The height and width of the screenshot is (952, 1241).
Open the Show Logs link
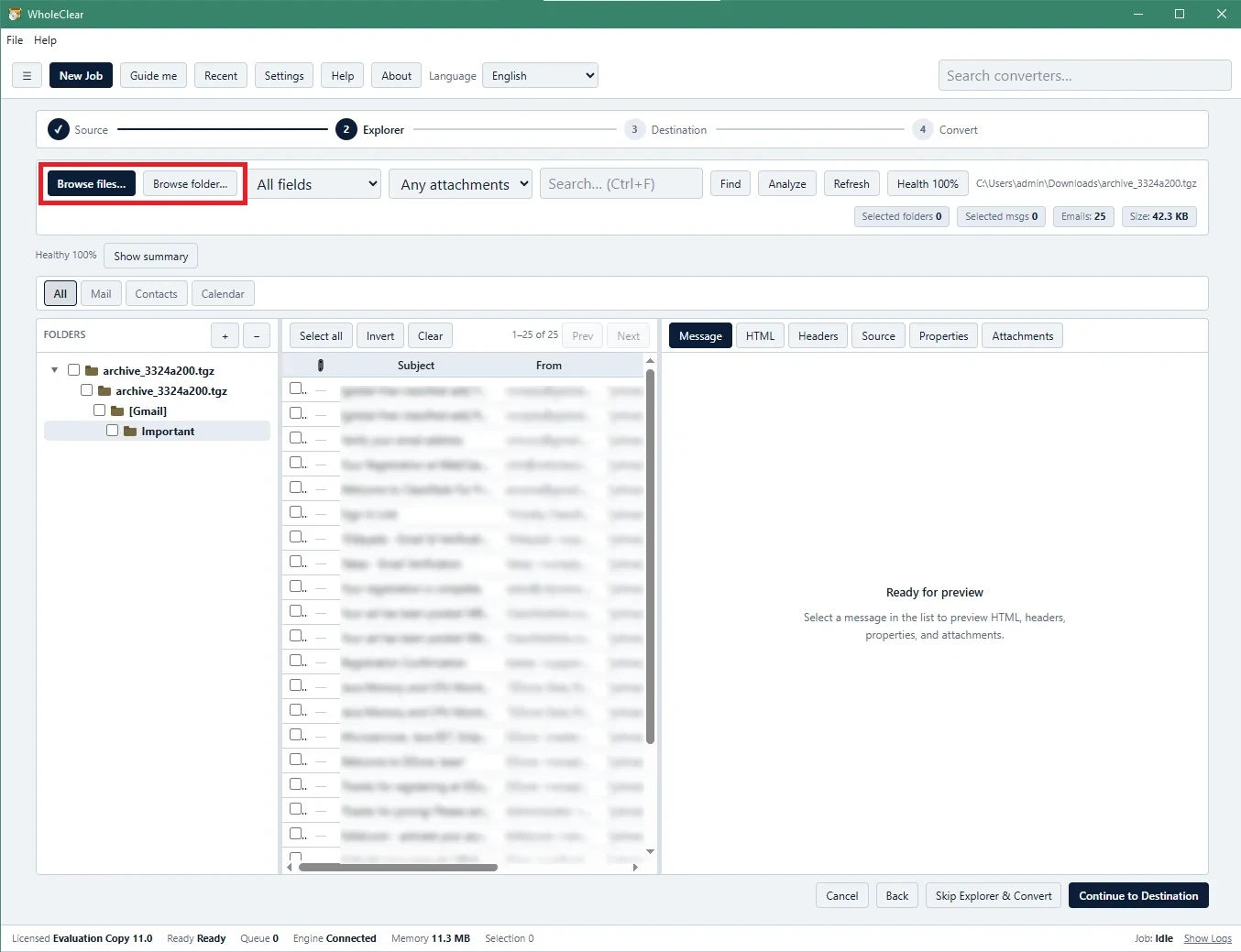point(1207,938)
